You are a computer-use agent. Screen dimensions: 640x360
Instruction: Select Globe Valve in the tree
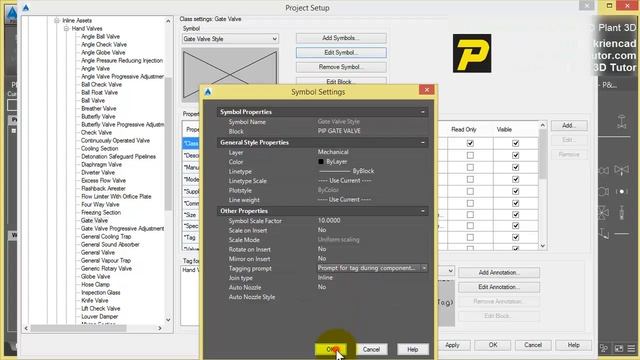coord(96,276)
